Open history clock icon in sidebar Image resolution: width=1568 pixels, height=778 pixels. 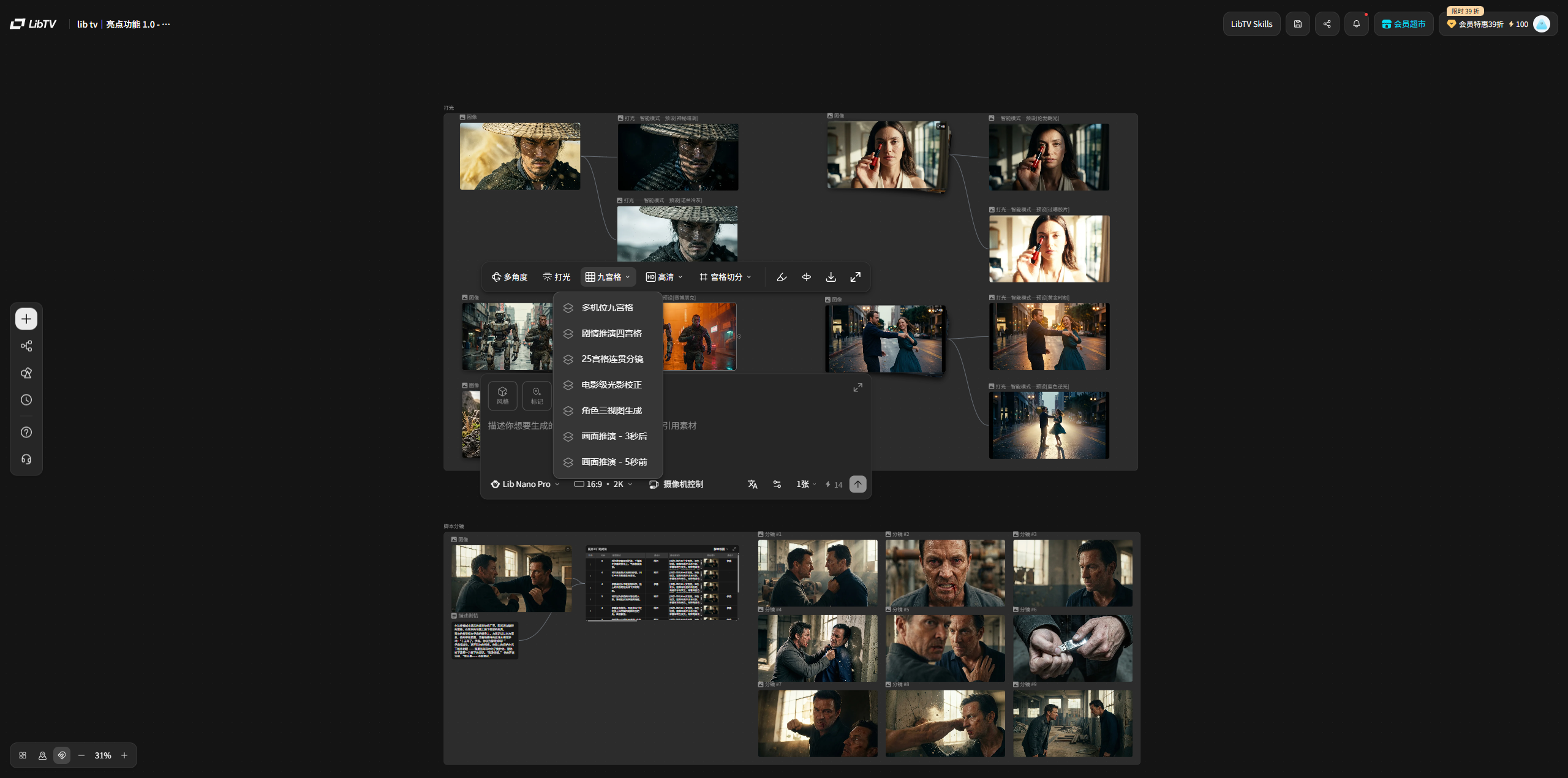[x=26, y=400]
